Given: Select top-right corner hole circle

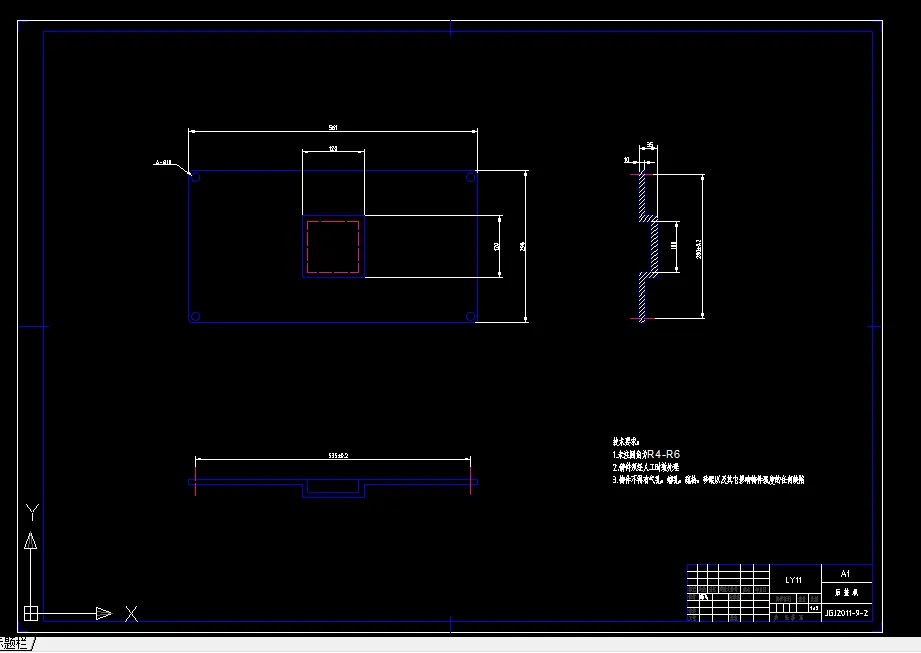Looking at the screenshot, I should point(470,177).
